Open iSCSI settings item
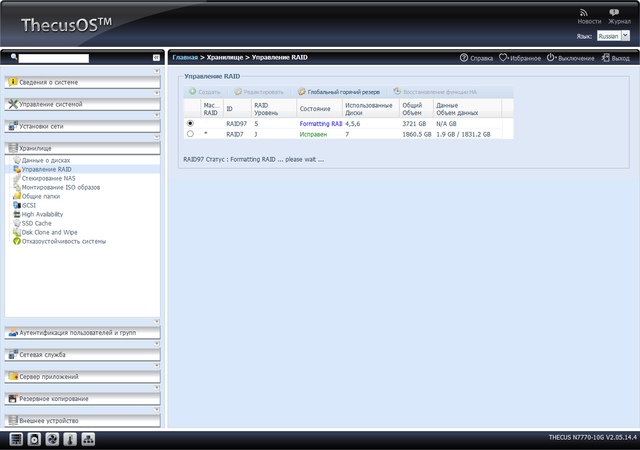The width and height of the screenshot is (640, 450). (x=29, y=205)
